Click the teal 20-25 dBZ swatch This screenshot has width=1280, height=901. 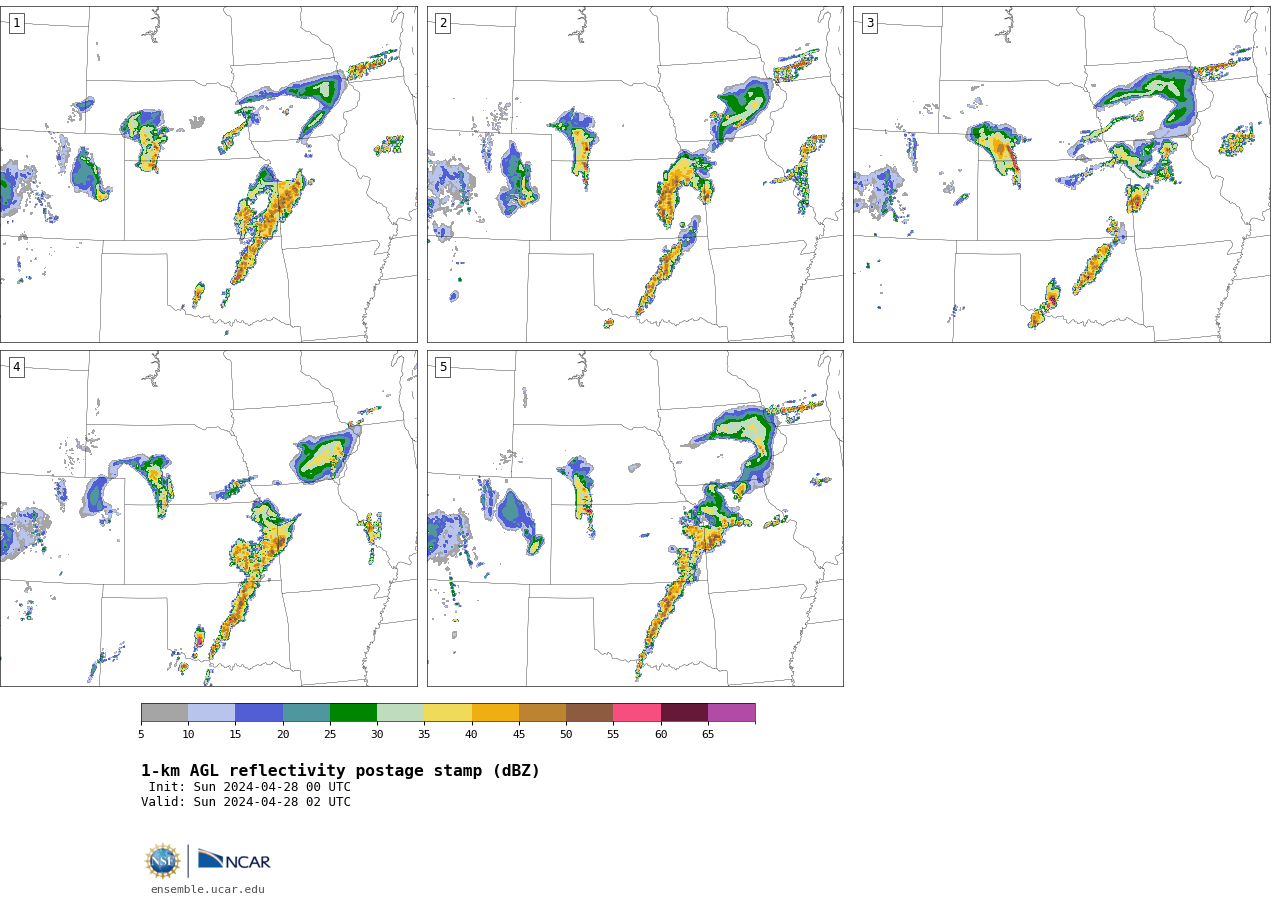306,713
